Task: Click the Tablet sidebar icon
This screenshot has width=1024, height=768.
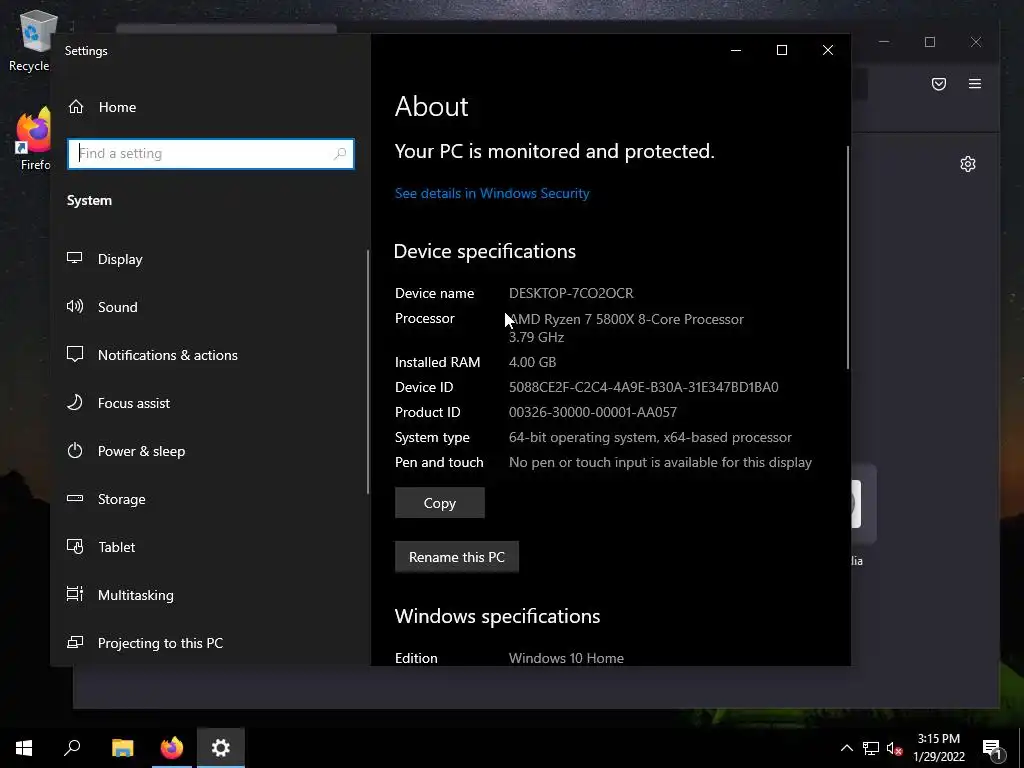Action: coord(75,547)
